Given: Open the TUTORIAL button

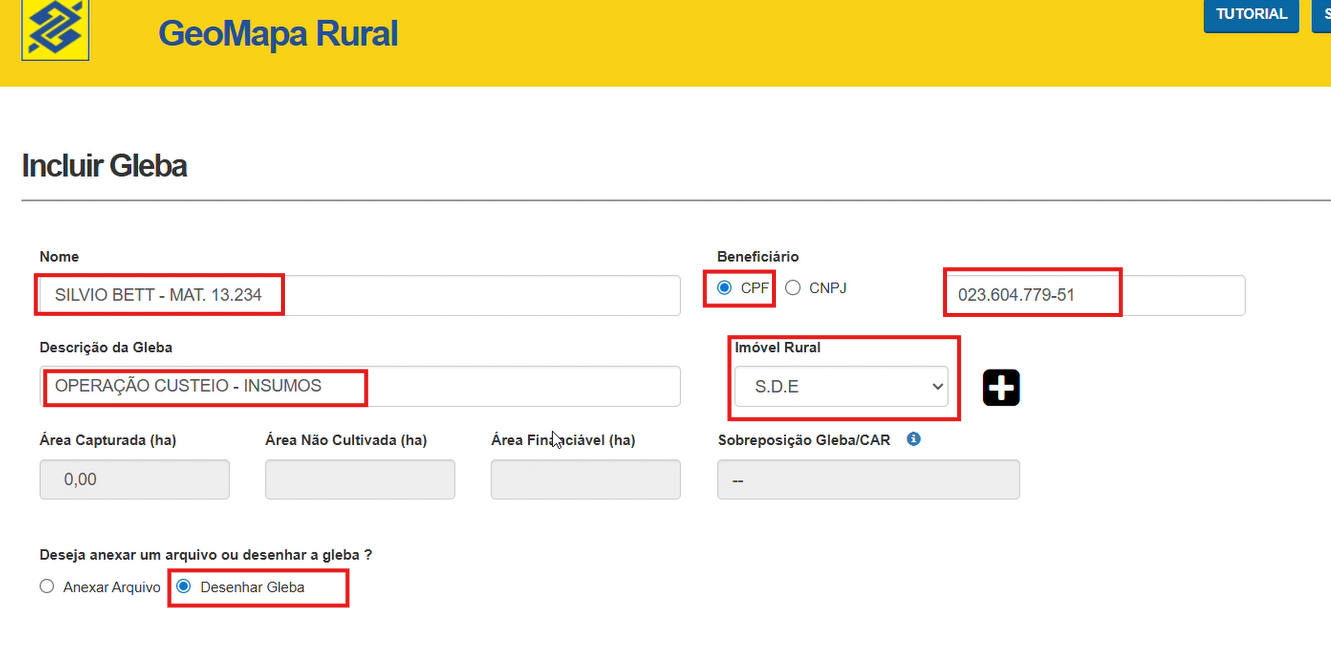Looking at the screenshot, I should tap(1250, 15).
